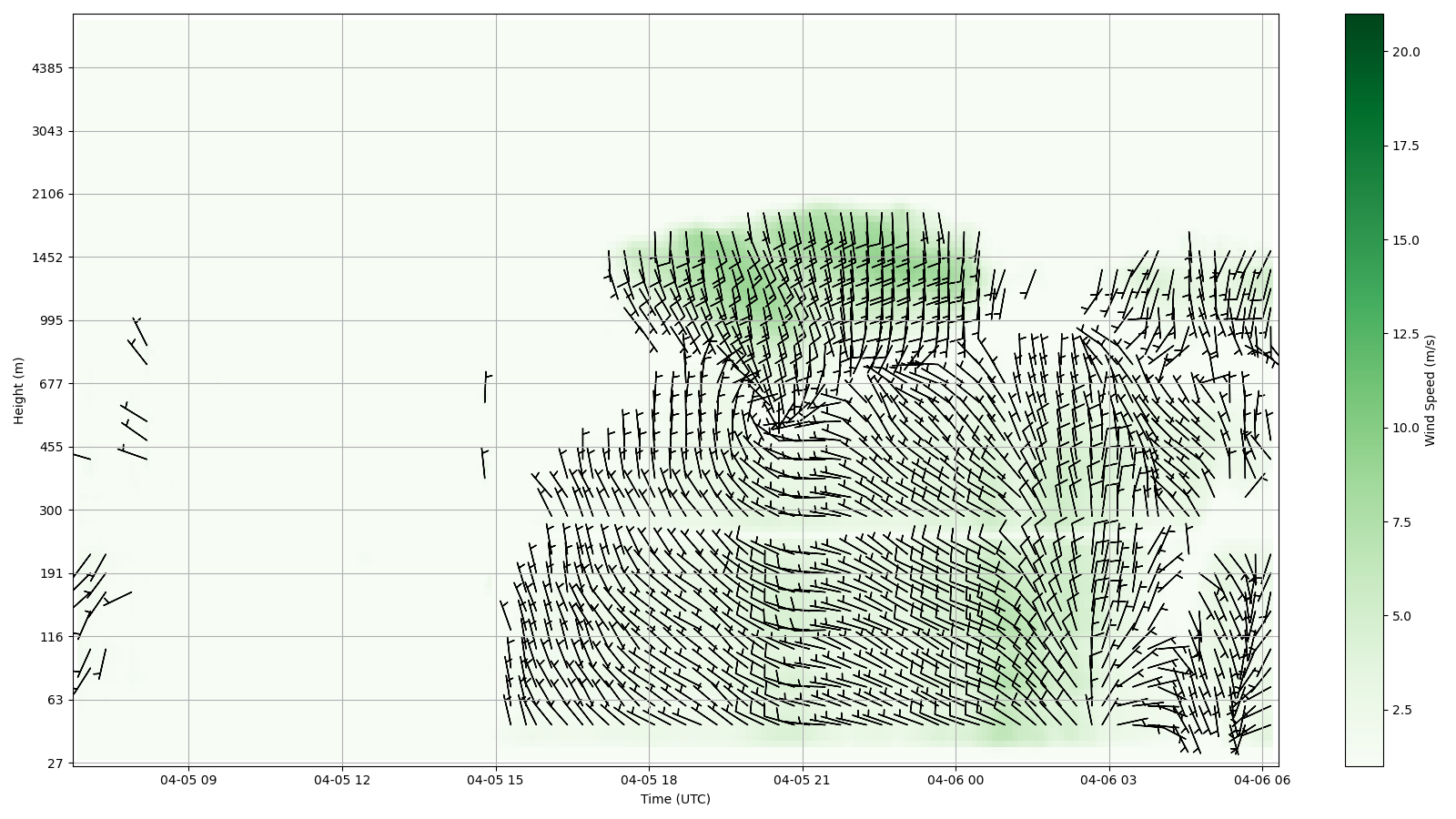Click the 455 height tick label
1456x819 pixels.
click(x=51, y=447)
